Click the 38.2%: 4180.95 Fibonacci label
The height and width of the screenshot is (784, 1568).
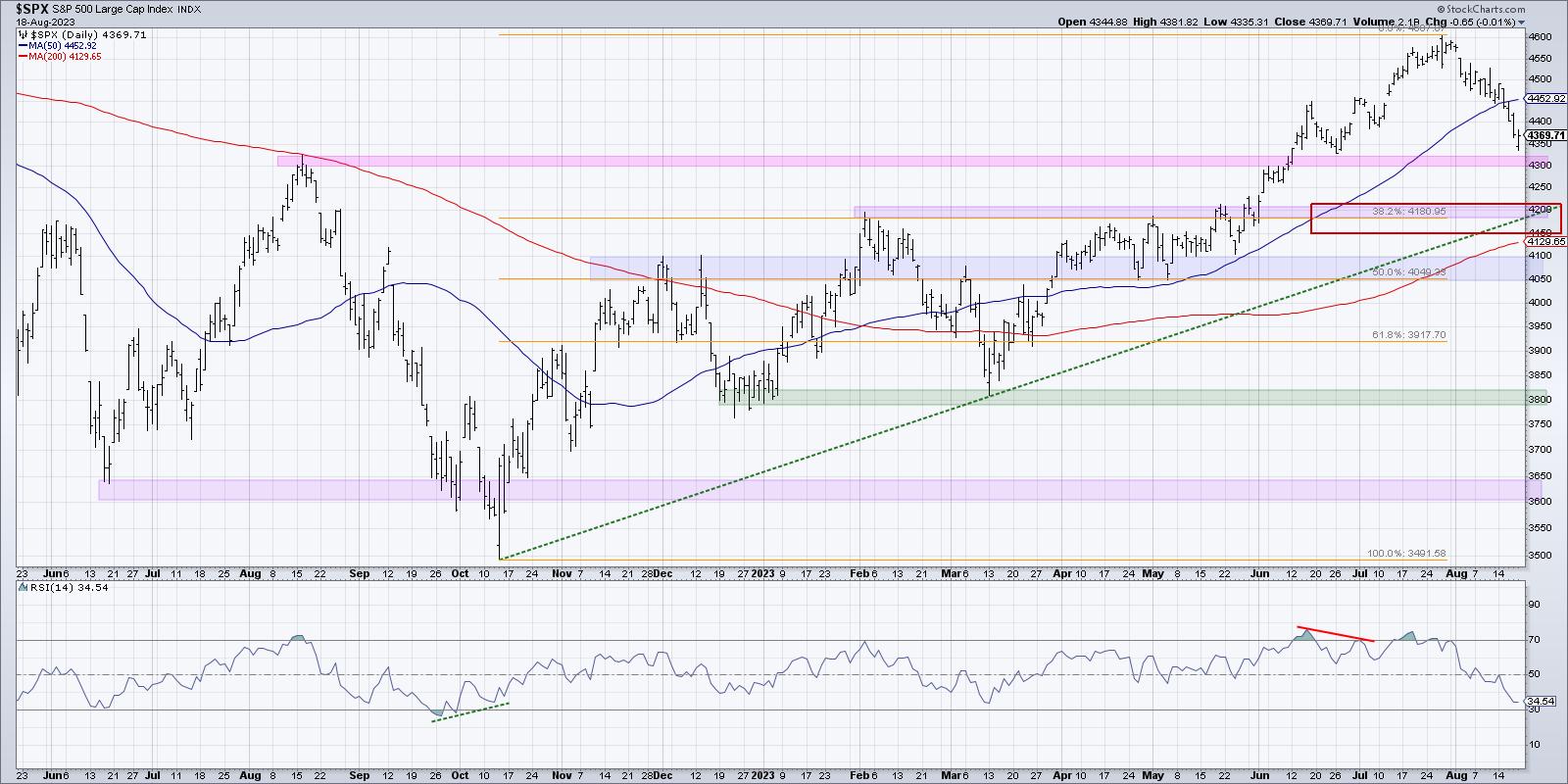pos(1410,211)
